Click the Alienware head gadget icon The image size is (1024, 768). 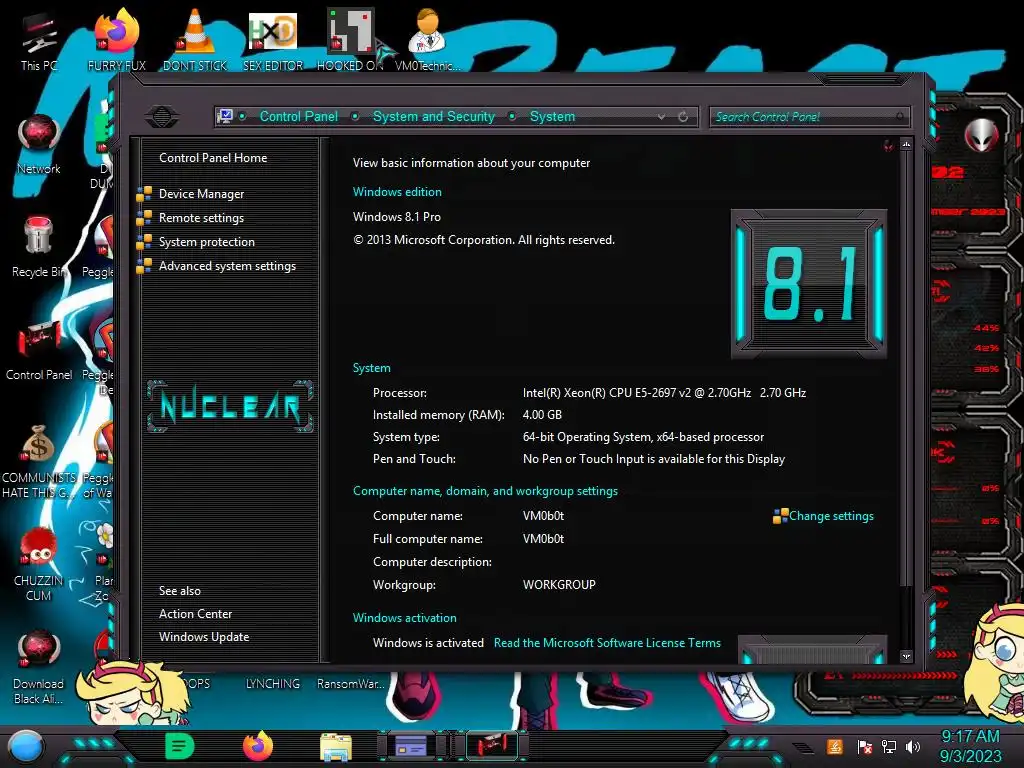click(980, 136)
